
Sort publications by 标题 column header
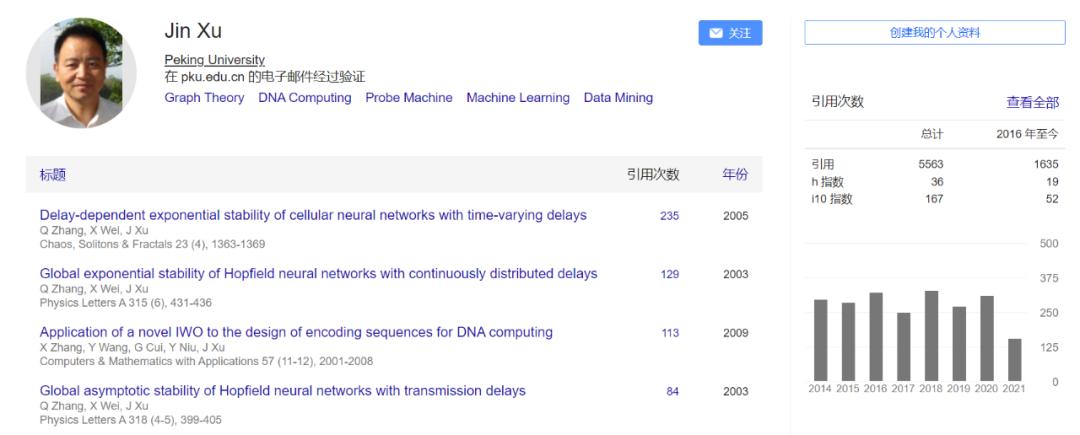pyautogui.click(x=53, y=175)
